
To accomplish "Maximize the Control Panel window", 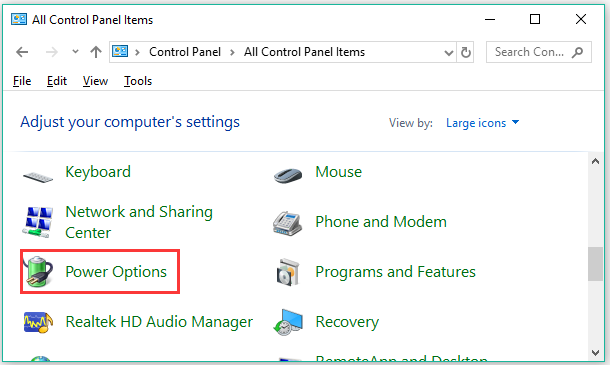I will click(535, 19).
